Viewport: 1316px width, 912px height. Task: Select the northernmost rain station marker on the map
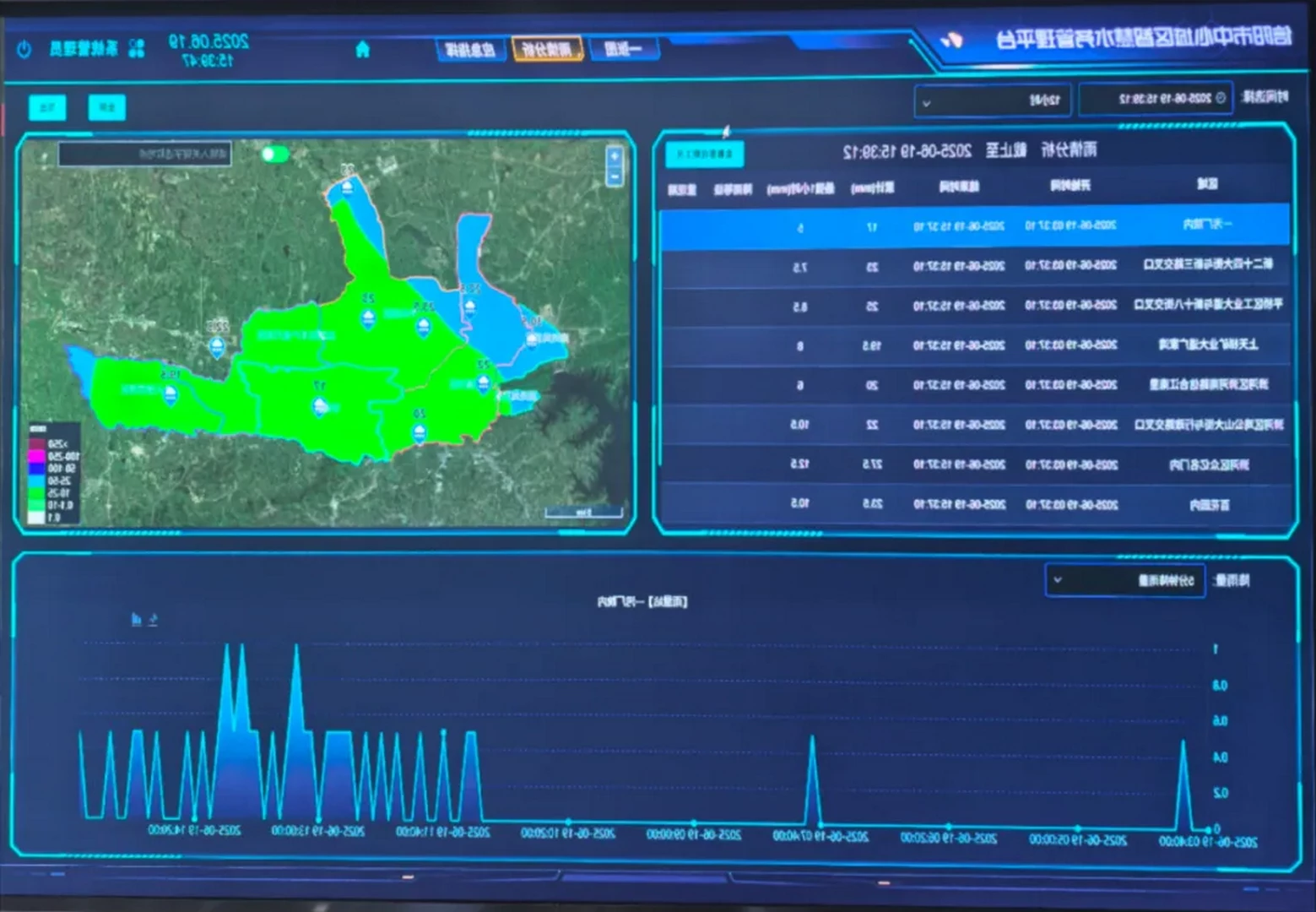pyautogui.click(x=347, y=187)
